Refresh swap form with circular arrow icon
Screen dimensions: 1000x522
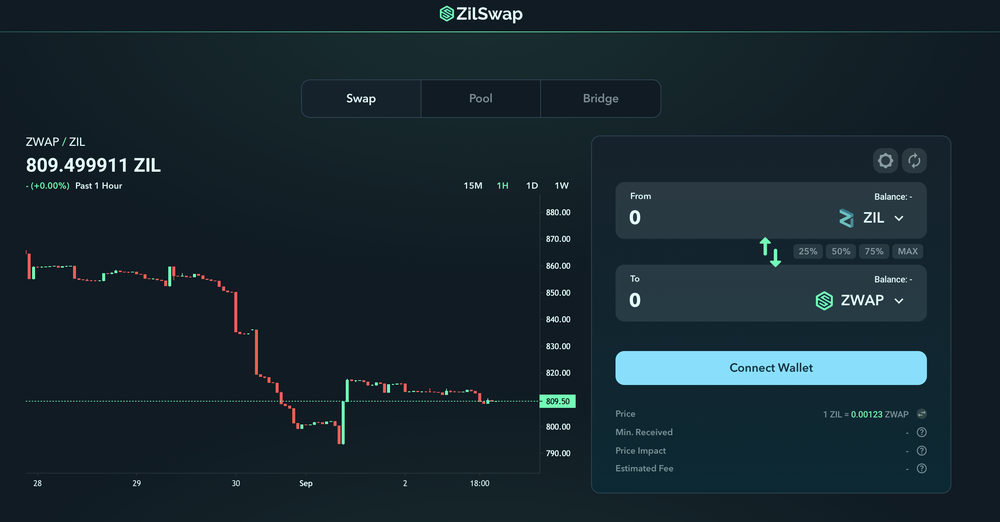click(914, 160)
